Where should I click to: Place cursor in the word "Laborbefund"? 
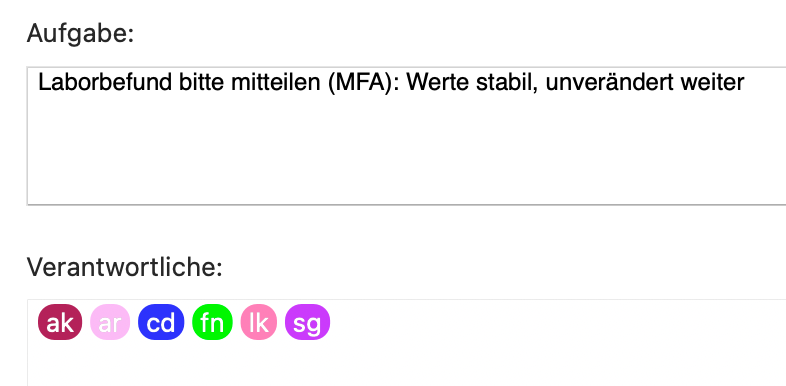(x=105, y=83)
